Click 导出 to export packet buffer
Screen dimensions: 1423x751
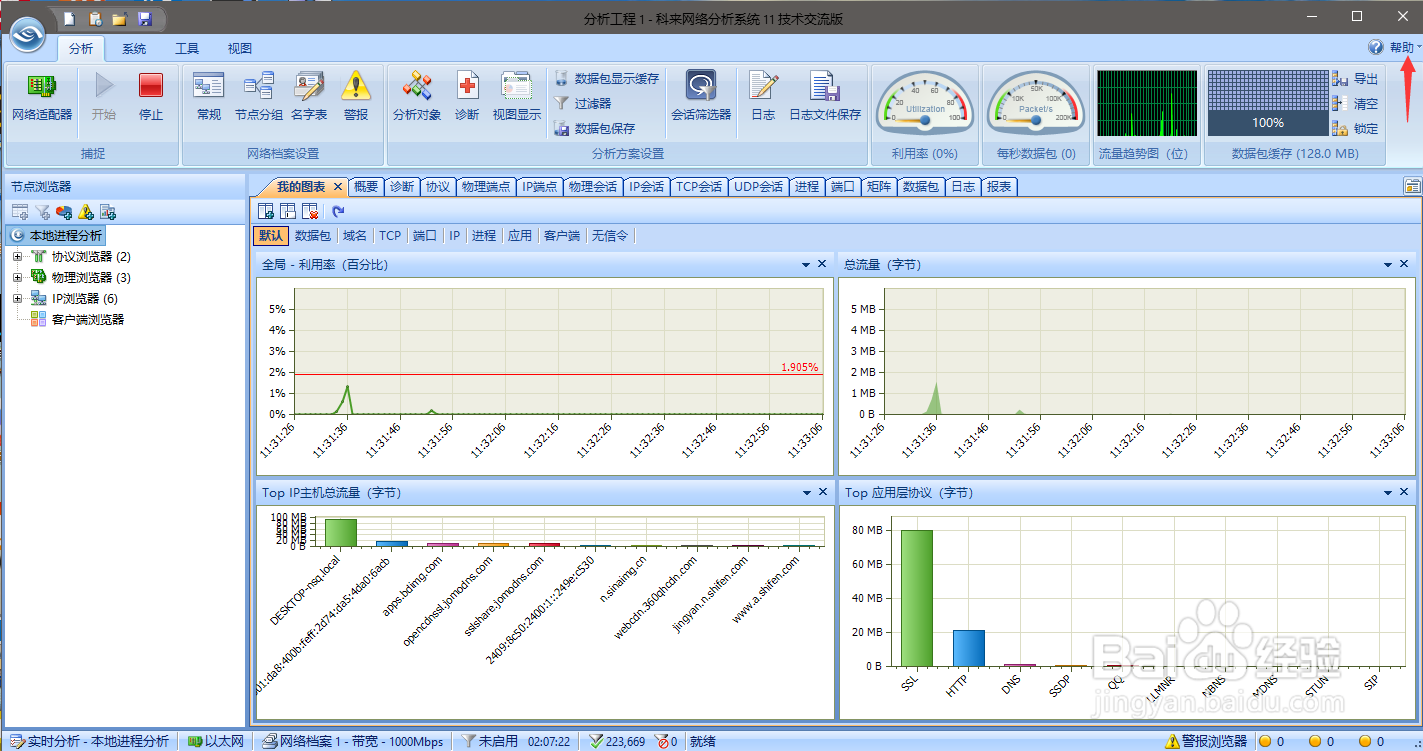(x=1355, y=79)
